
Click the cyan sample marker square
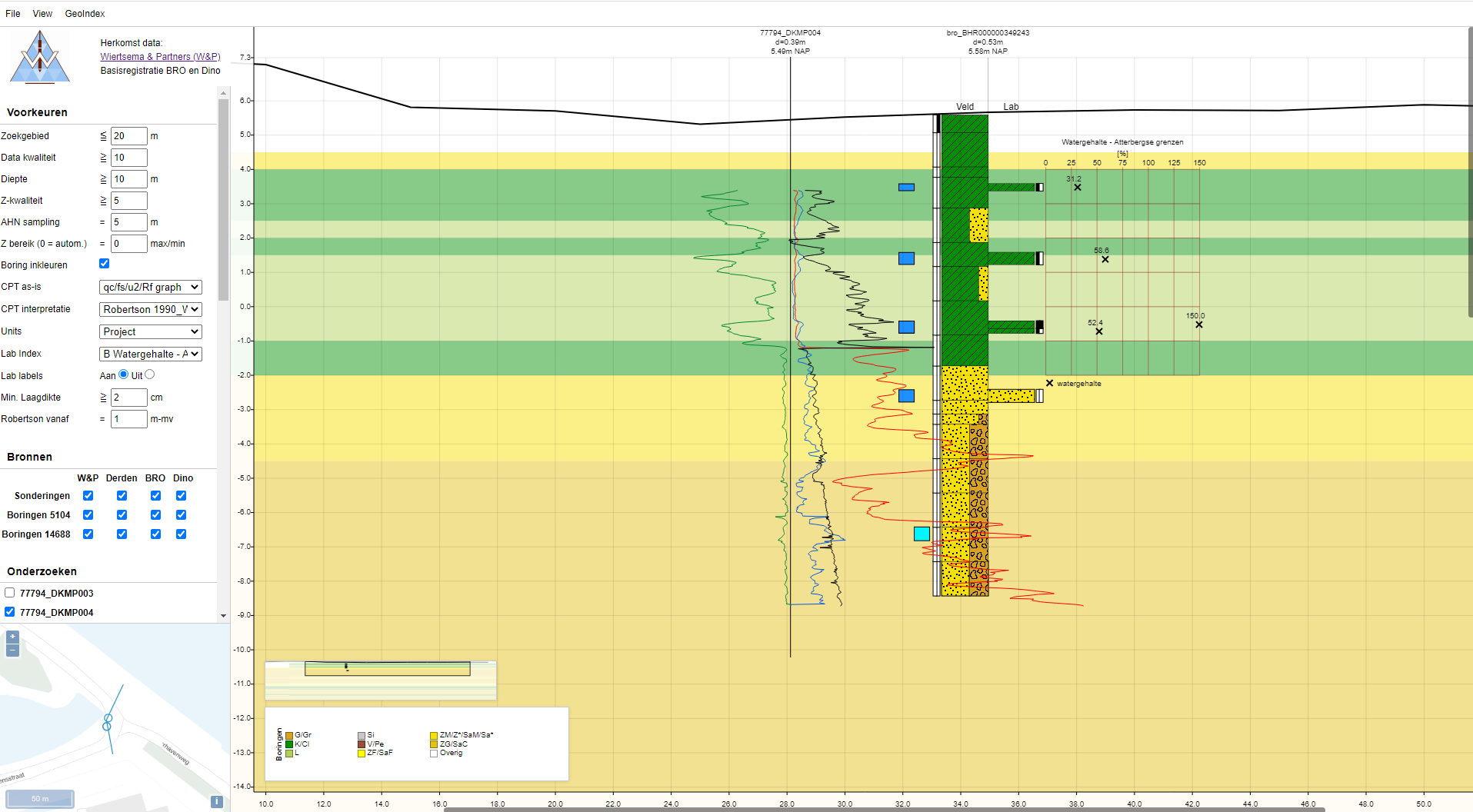(921, 534)
